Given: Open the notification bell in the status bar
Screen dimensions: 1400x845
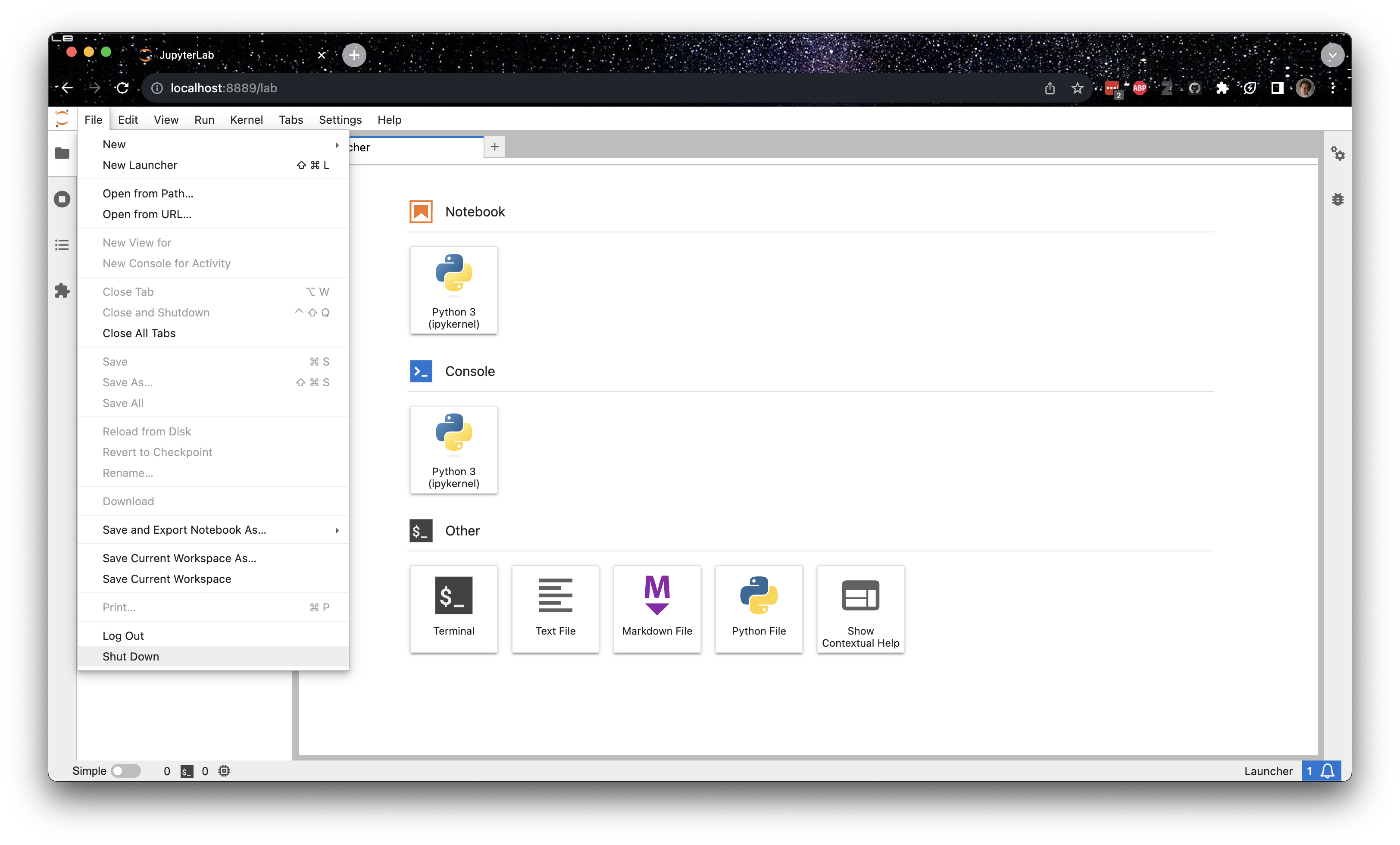Looking at the screenshot, I should coord(1328,770).
